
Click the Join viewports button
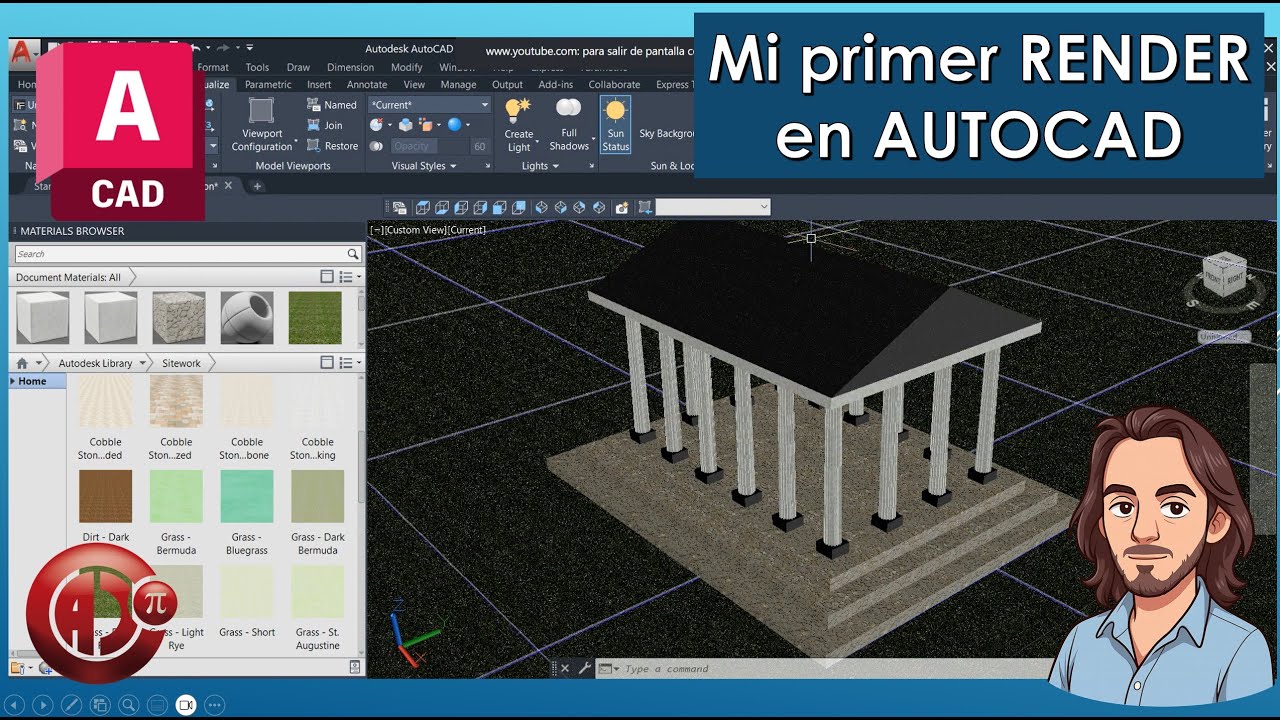(x=325, y=125)
